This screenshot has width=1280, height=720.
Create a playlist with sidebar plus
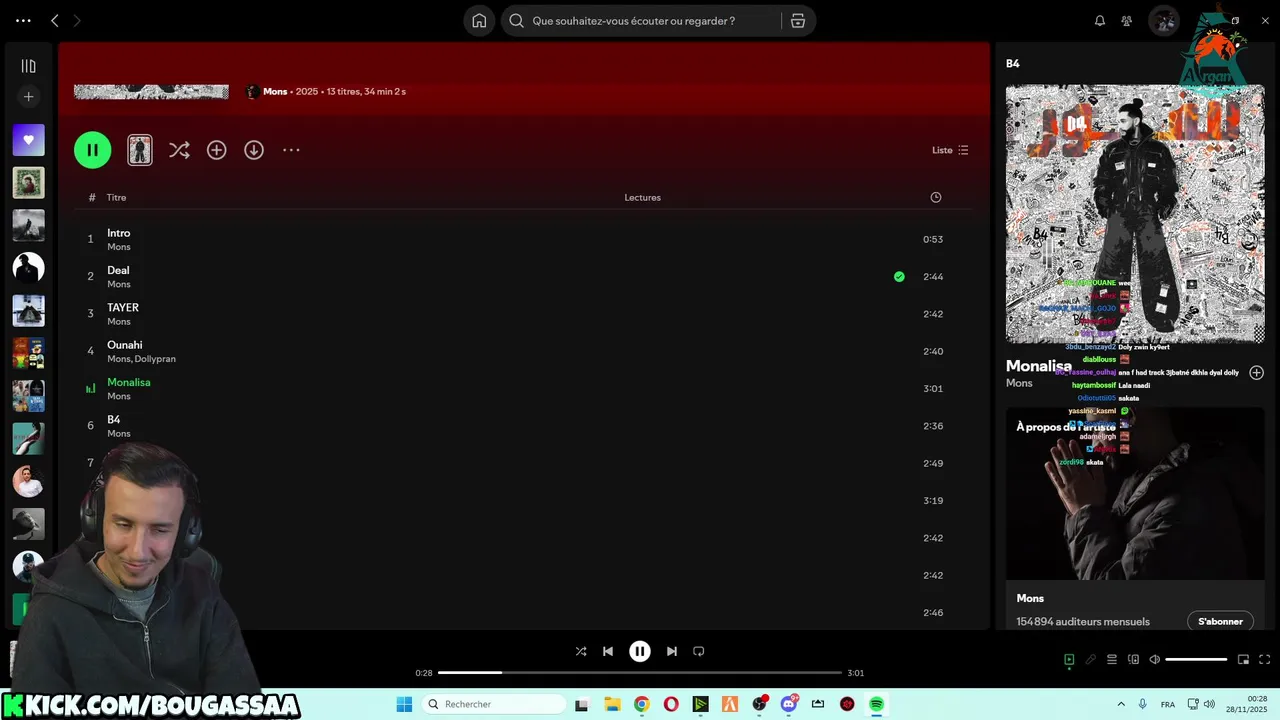28,97
